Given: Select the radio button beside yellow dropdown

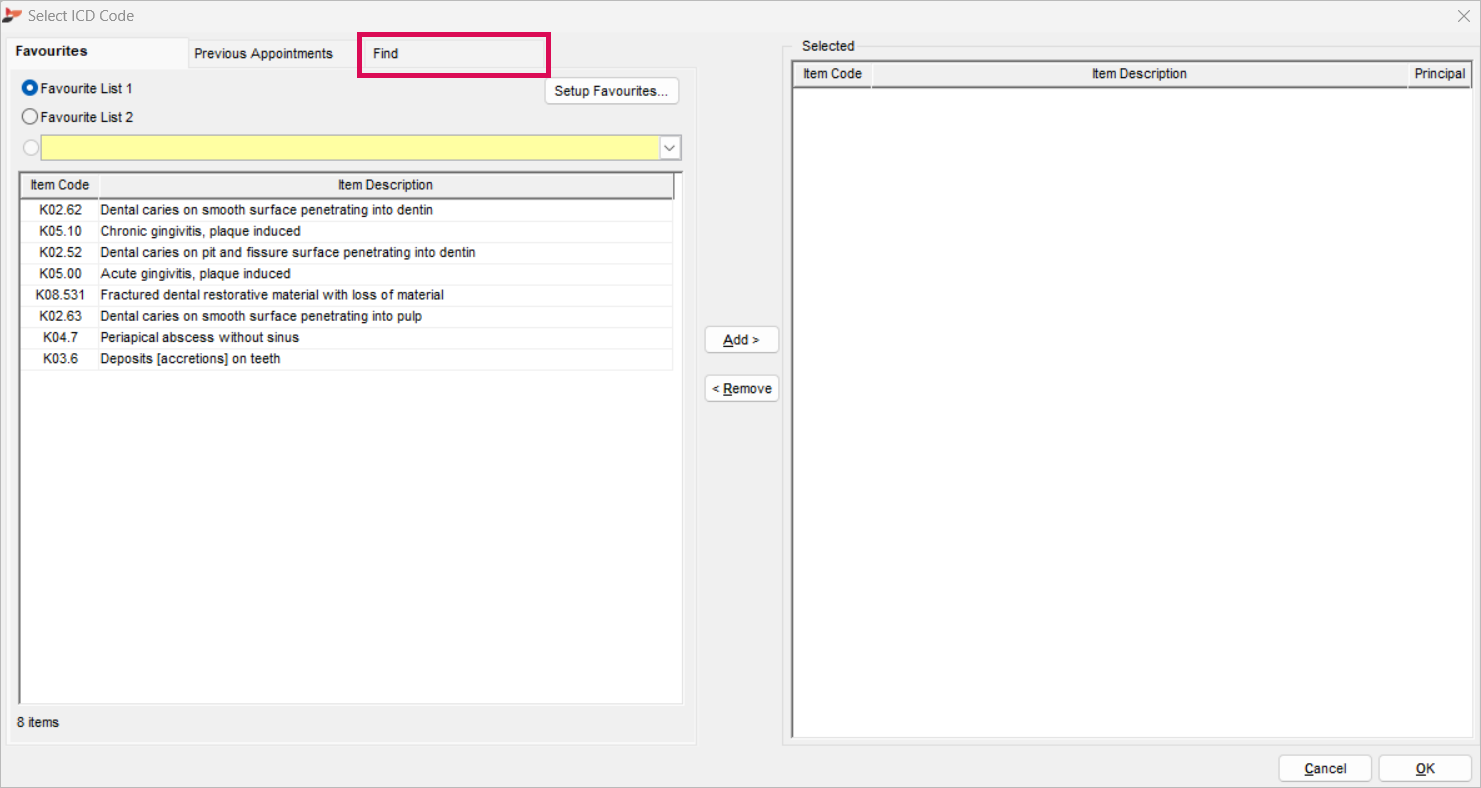Looking at the screenshot, I should [x=30, y=148].
